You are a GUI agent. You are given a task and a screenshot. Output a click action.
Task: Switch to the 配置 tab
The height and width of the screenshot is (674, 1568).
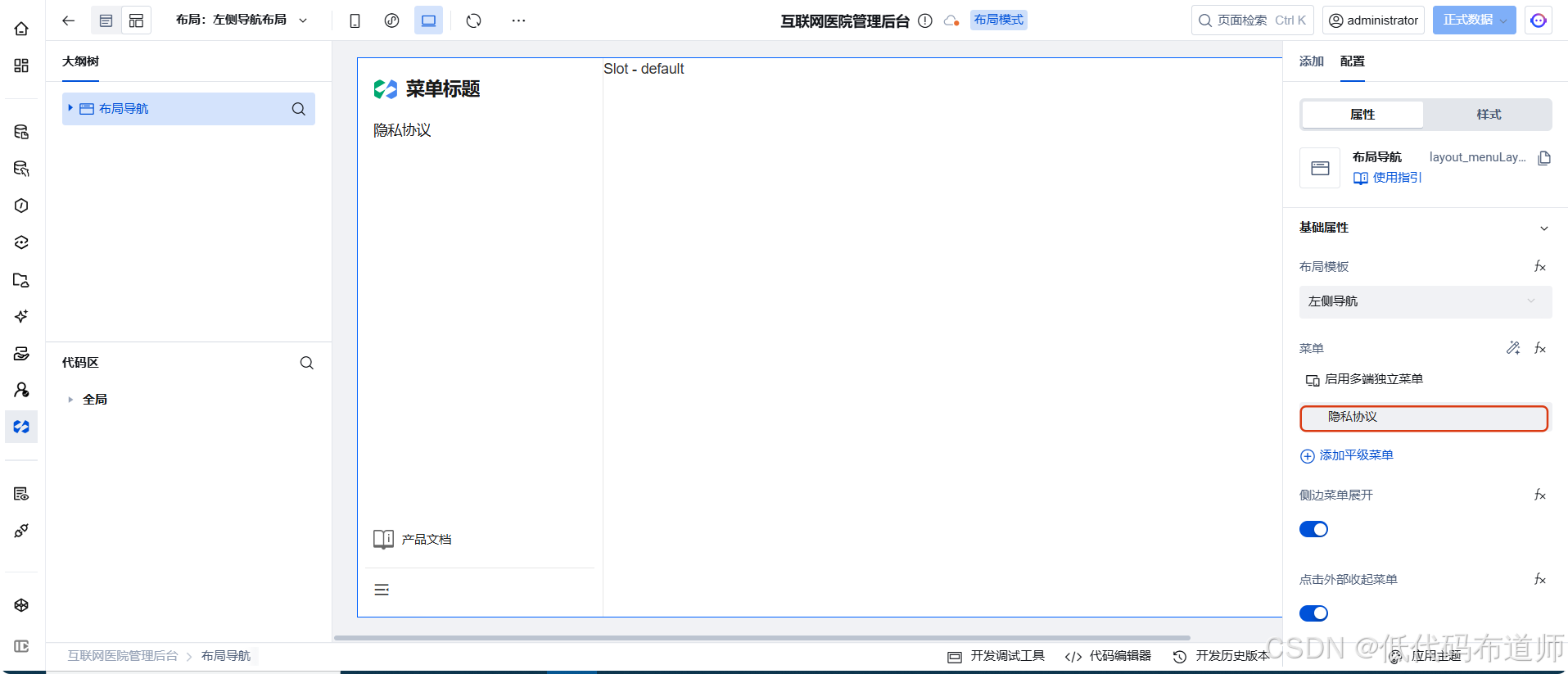(x=1352, y=61)
